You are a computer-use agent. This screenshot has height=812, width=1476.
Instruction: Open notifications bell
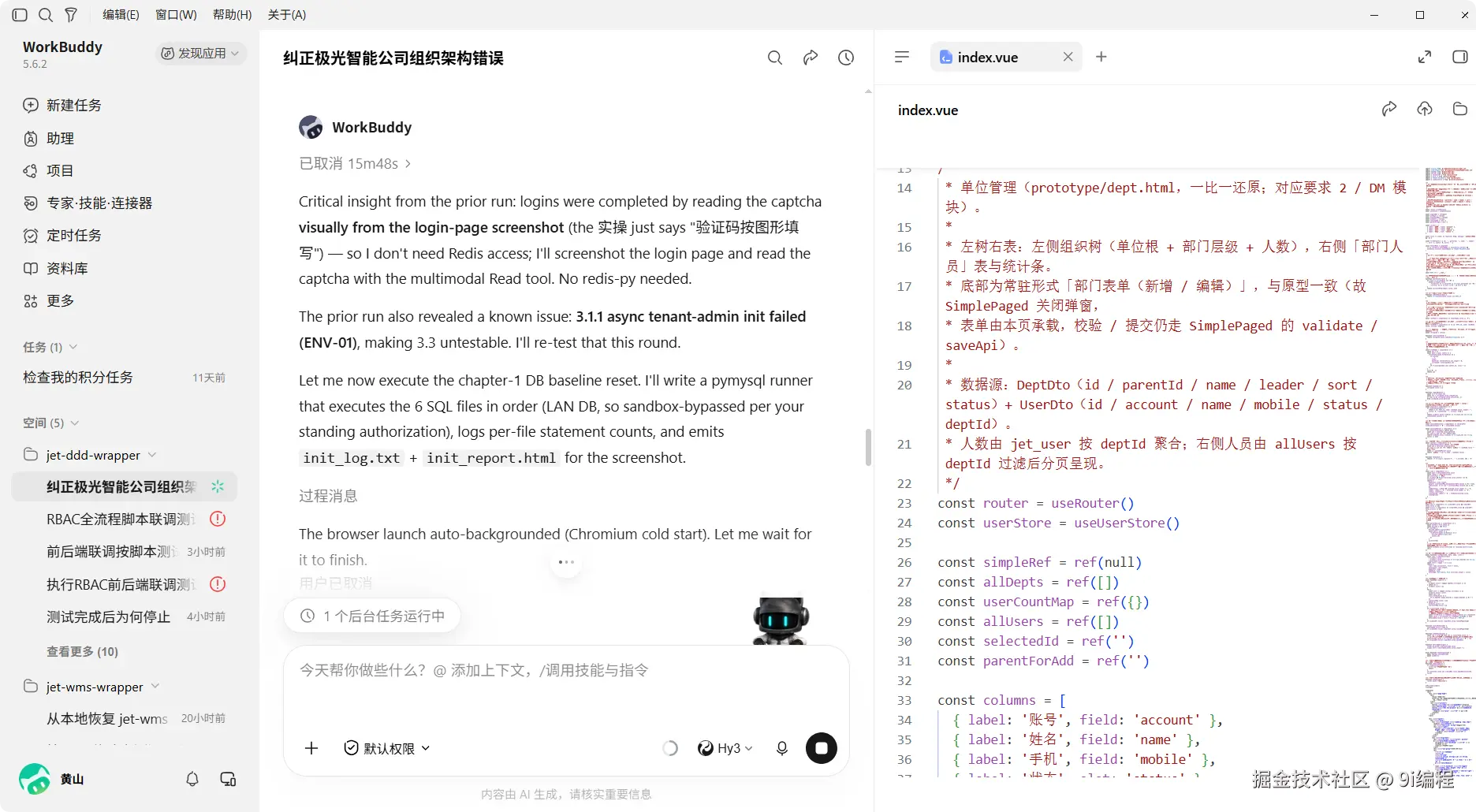point(192,779)
